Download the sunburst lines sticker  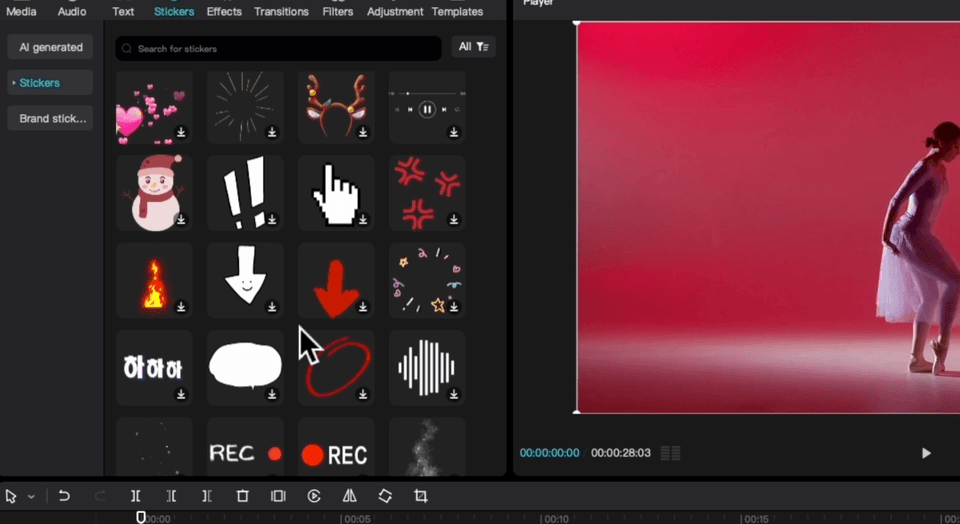coord(272,132)
